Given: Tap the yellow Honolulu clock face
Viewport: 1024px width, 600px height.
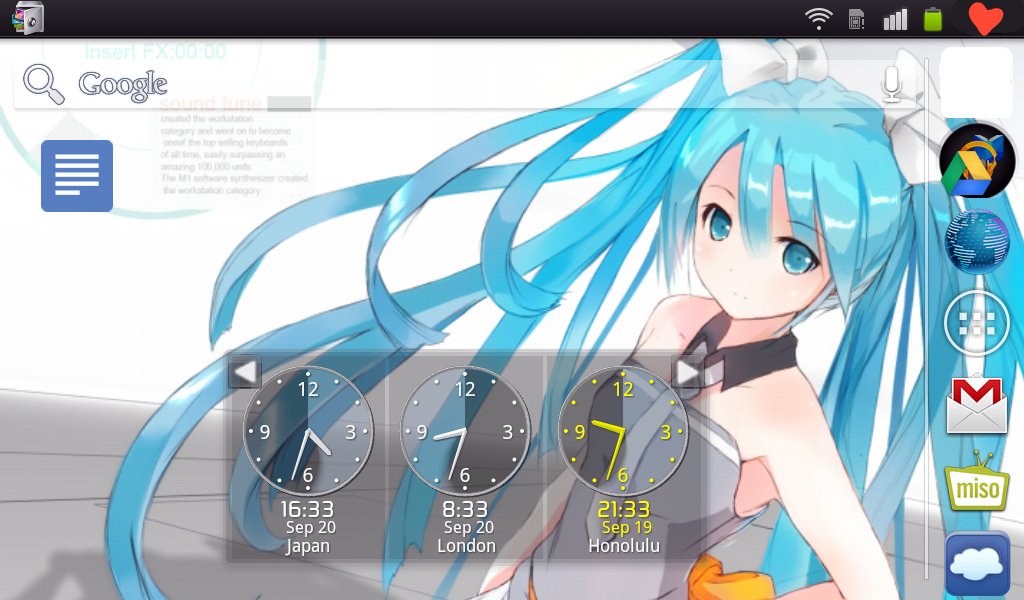Looking at the screenshot, I should point(625,430).
